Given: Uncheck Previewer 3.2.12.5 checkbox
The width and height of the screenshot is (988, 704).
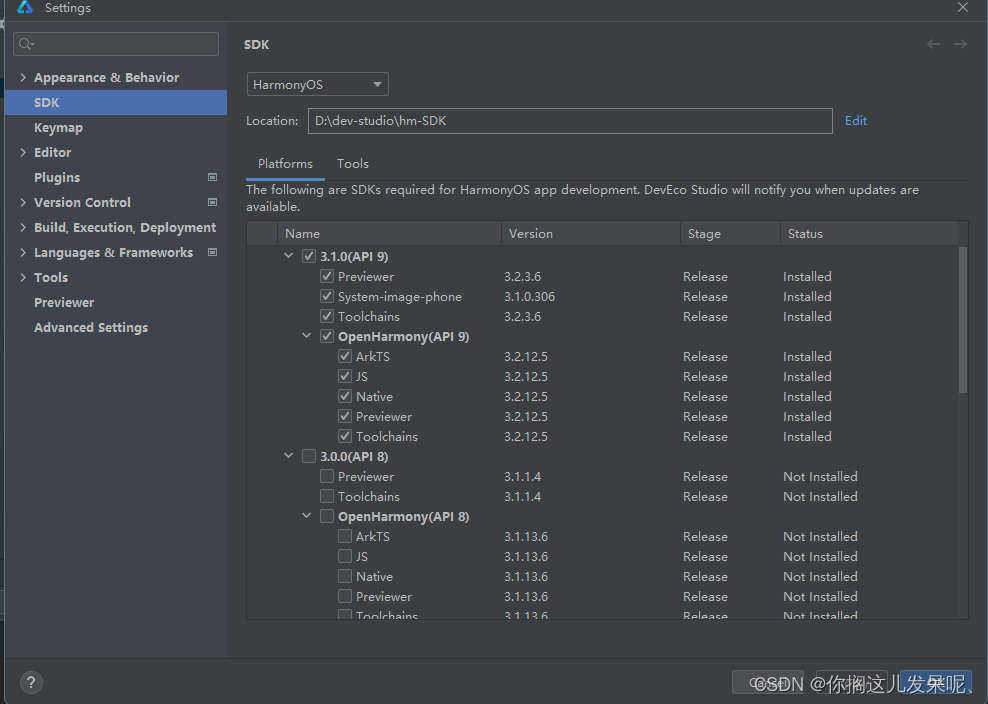Looking at the screenshot, I should click(345, 416).
